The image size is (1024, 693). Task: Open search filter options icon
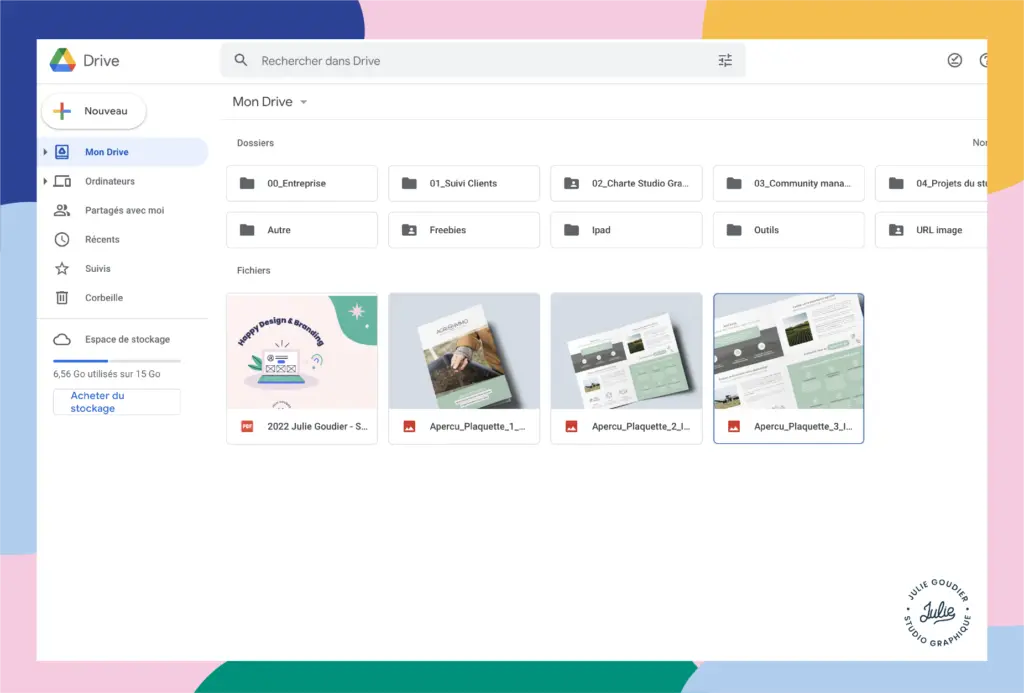click(x=725, y=60)
